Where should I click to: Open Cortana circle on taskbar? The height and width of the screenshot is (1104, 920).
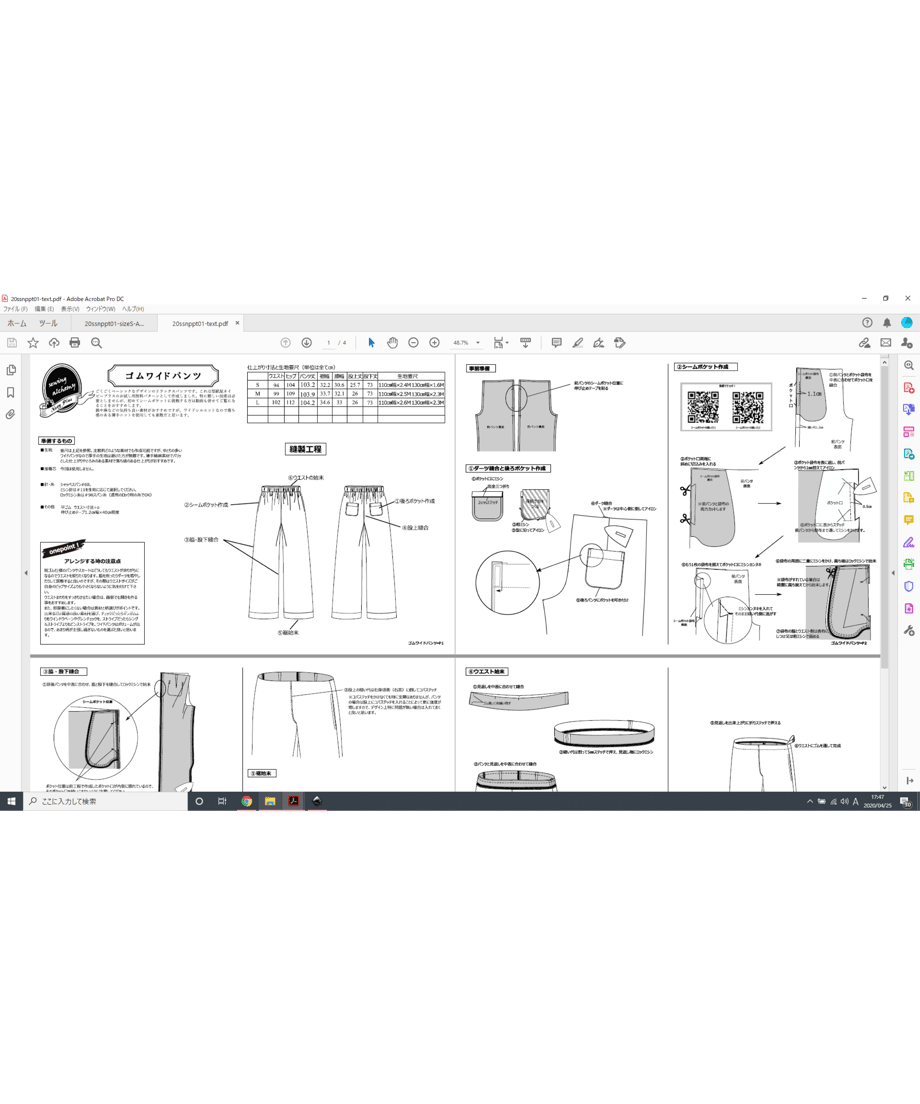[199, 801]
